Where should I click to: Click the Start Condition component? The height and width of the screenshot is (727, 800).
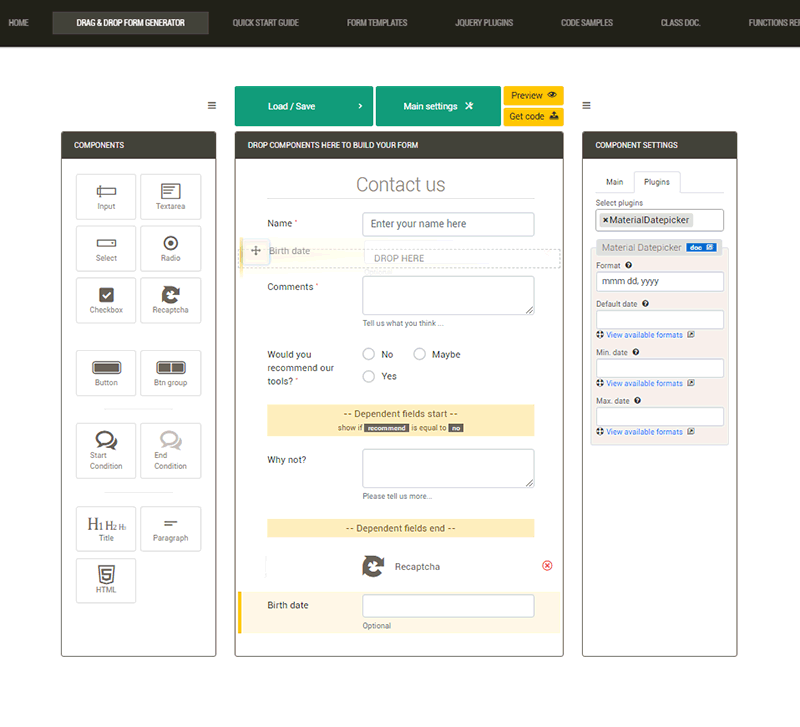106,450
